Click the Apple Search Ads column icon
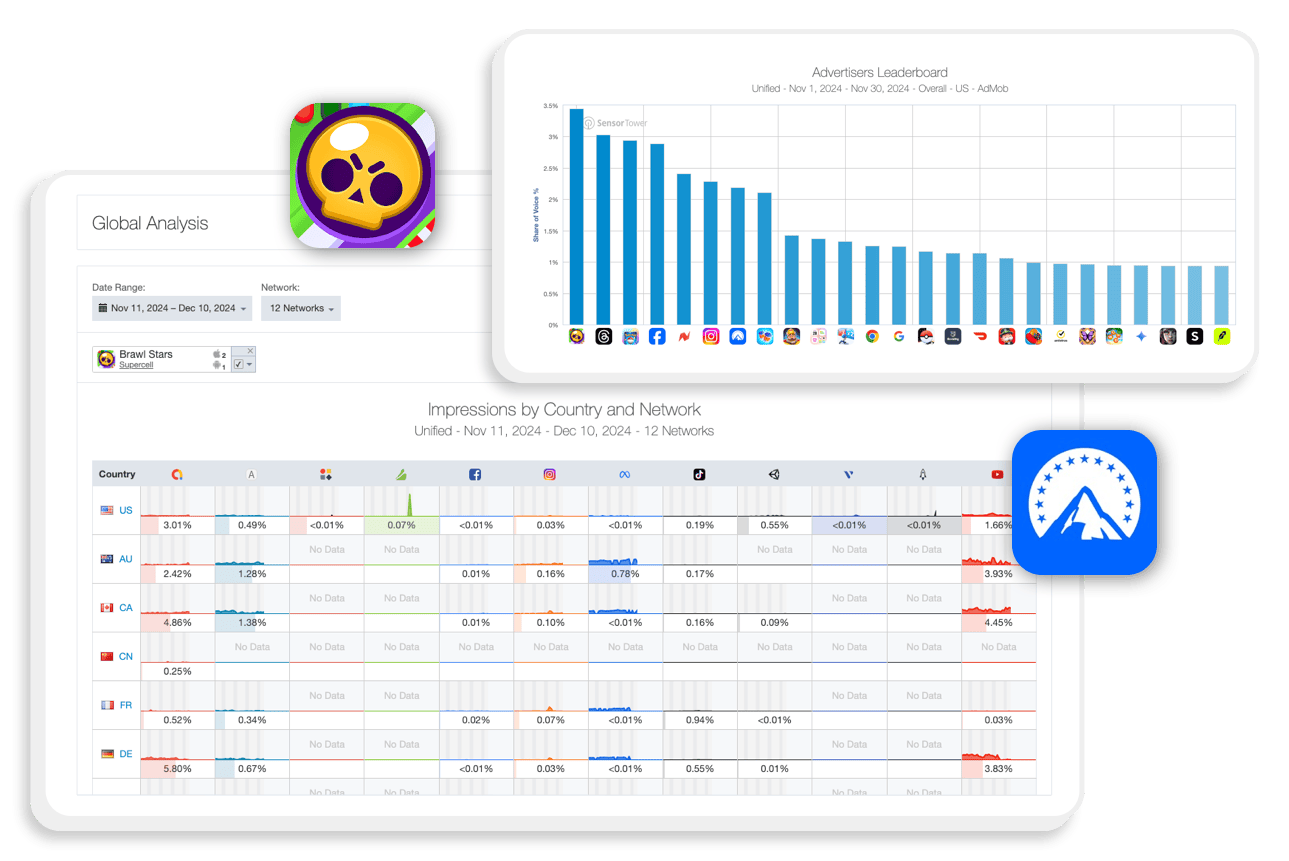The image size is (1289, 861). [251, 474]
